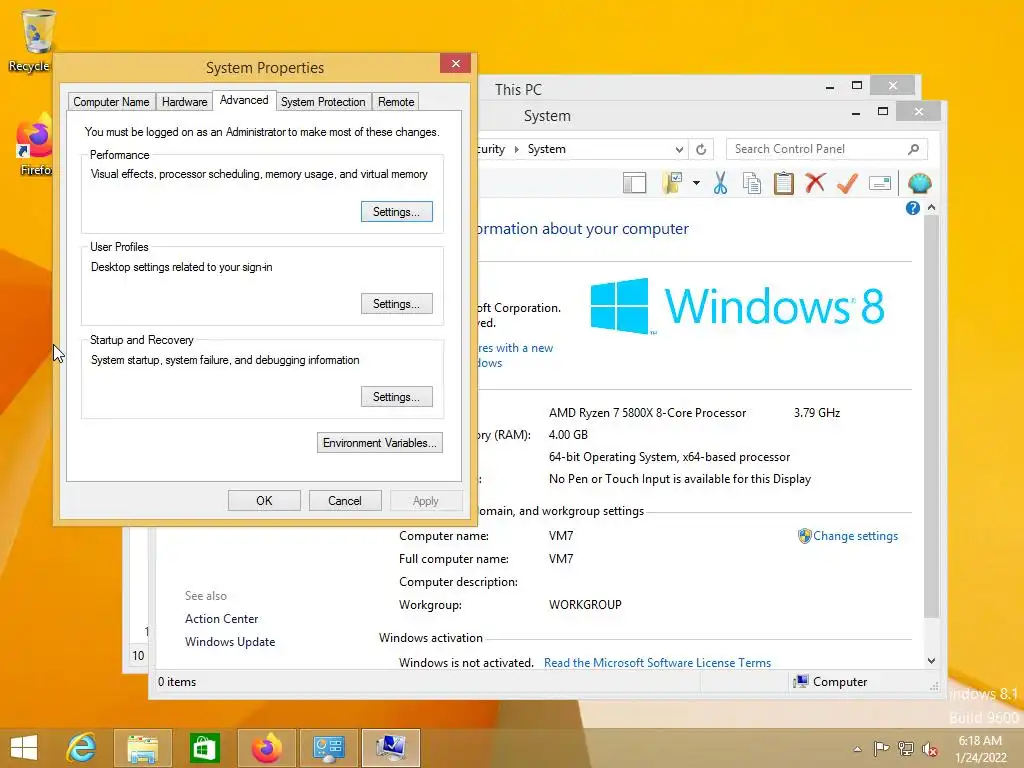1024x768 pixels.
Task: Select the Firefox desktop shortcut
Action: click(35, 145)
